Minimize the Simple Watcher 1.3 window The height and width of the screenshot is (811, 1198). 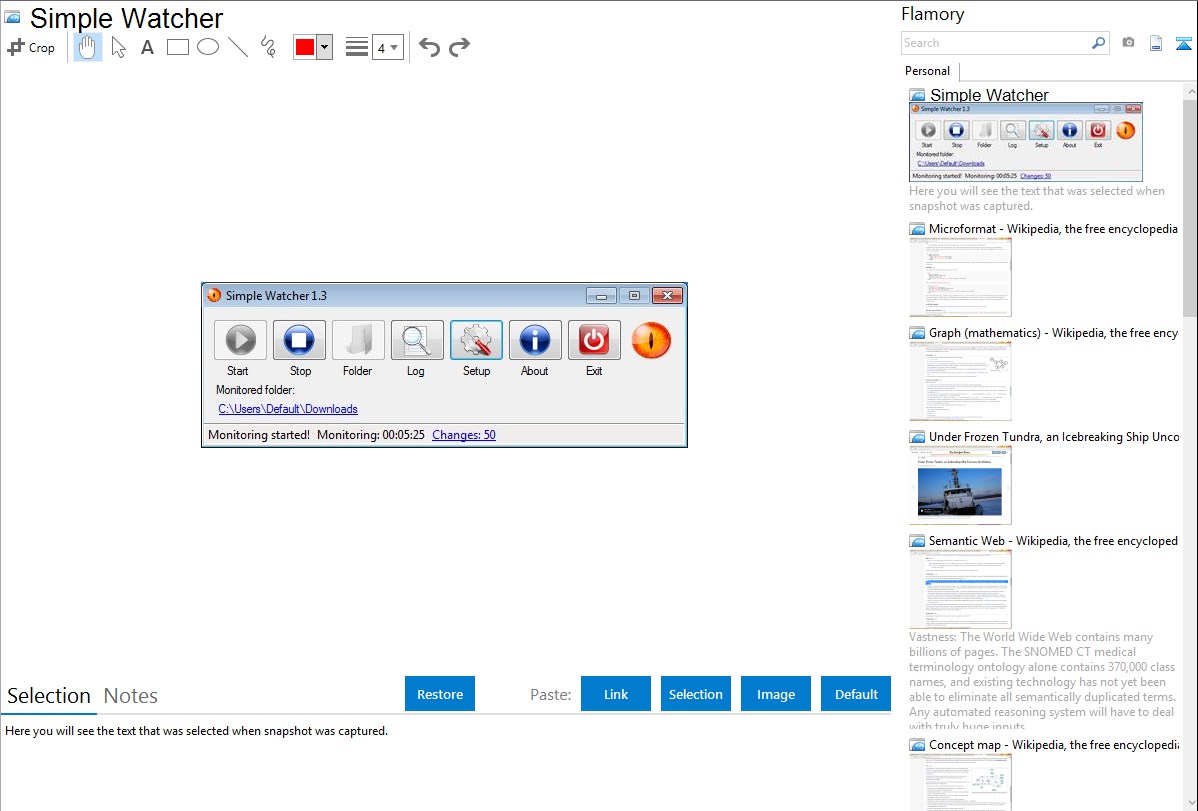click(x=601, y=296)
